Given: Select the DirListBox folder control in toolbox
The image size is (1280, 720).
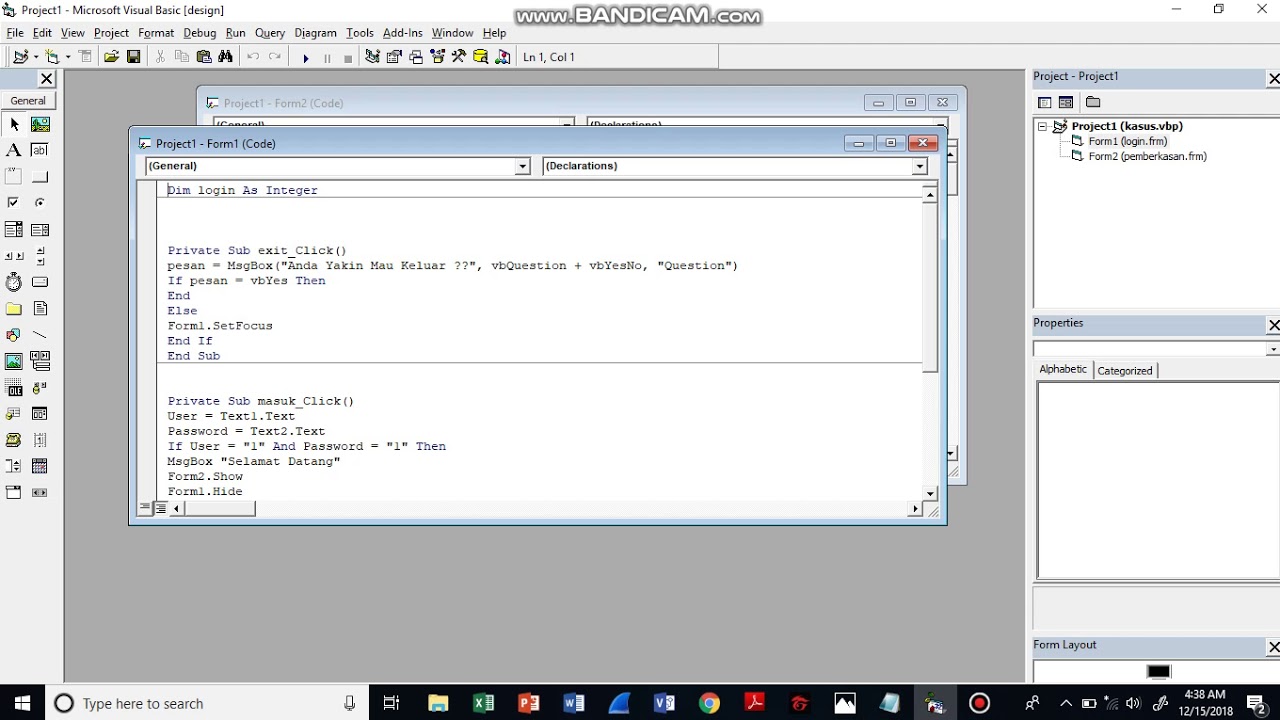Looking at the screenshot, I should point(14,309).
